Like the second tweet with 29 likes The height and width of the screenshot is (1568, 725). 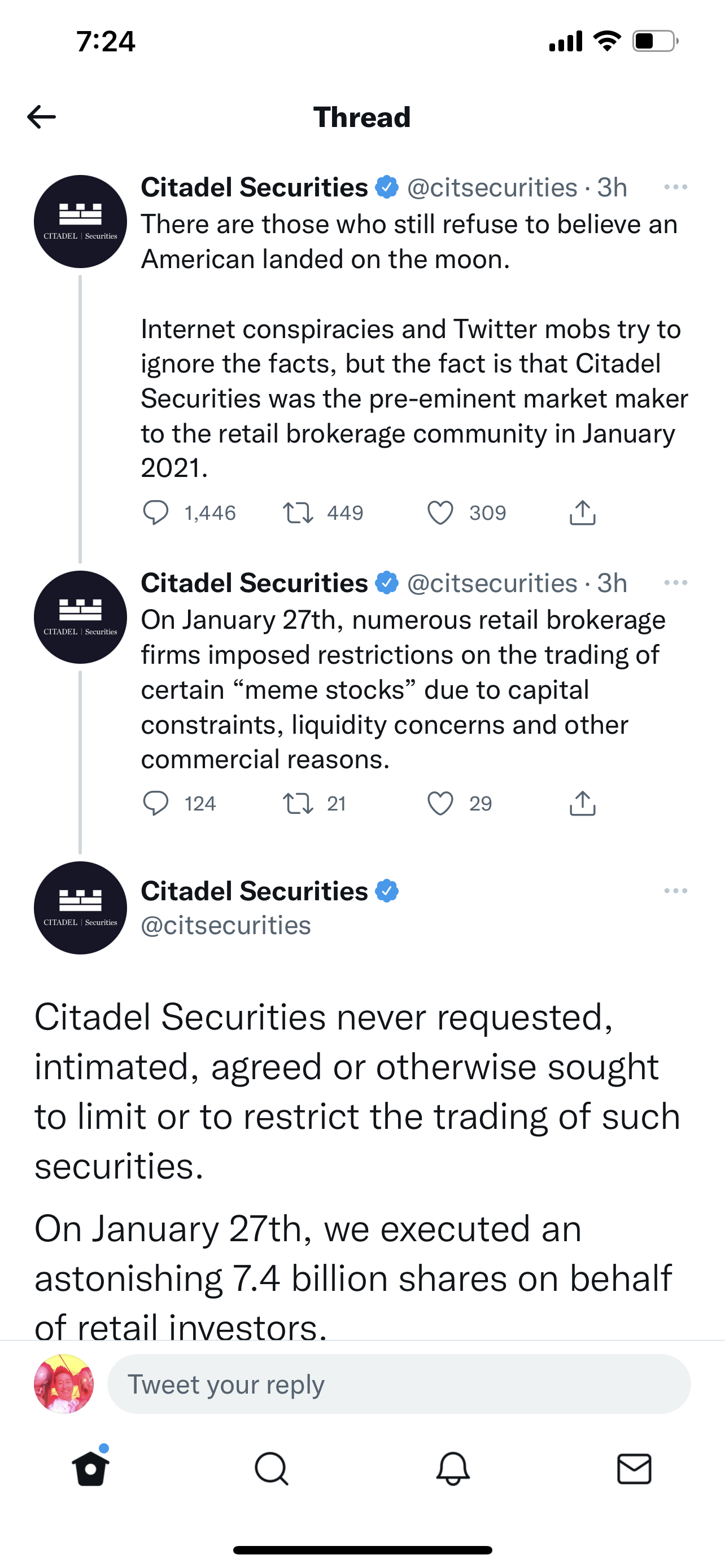(x=440, y=804)
